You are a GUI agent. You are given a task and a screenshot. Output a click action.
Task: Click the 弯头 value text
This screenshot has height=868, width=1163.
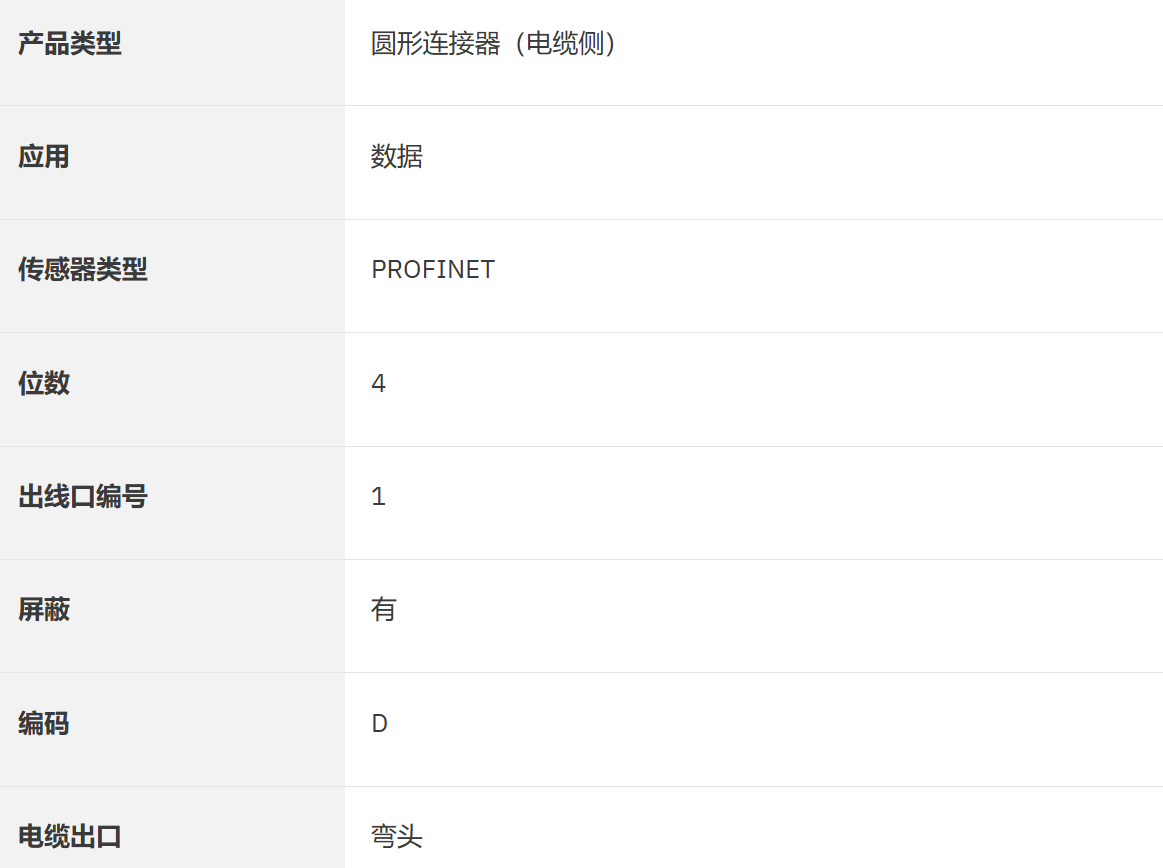397,837
